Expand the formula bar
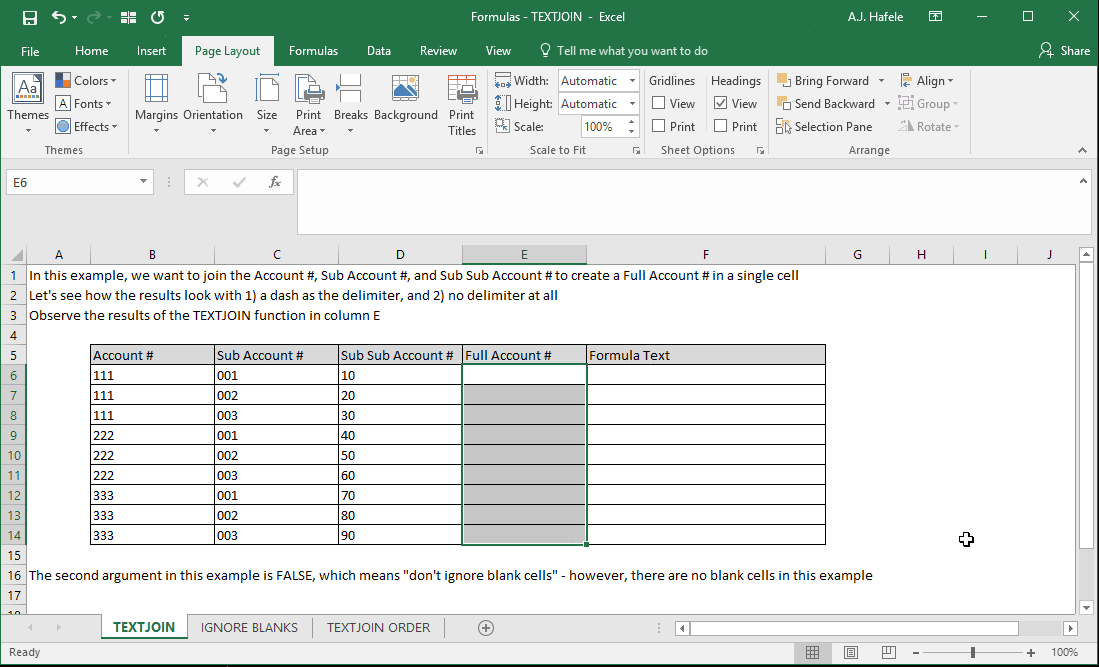The image size is (1099, 667). (1083, 181)
